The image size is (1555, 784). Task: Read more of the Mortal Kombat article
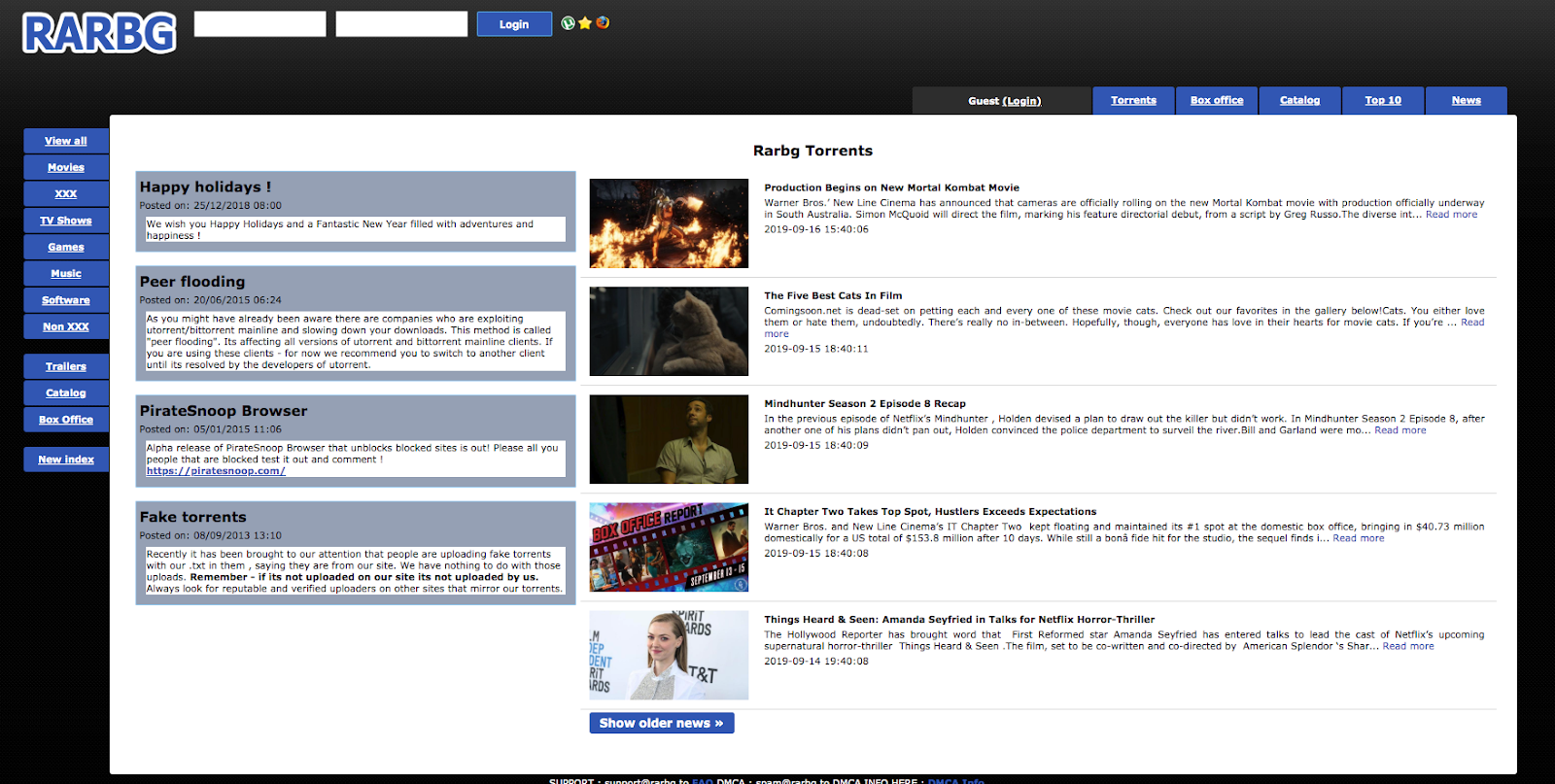pyautogui.click(x=1451, y=215)
